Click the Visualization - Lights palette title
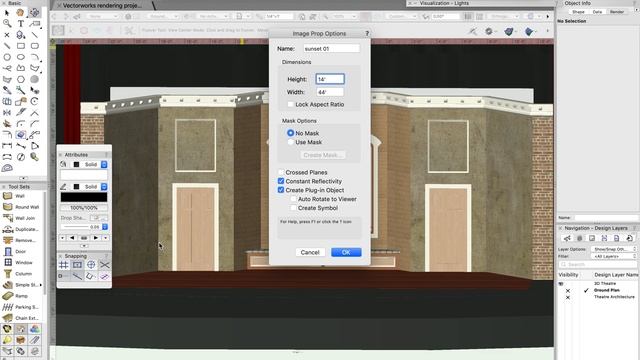640x360 pixels. [x=444, y=3]
